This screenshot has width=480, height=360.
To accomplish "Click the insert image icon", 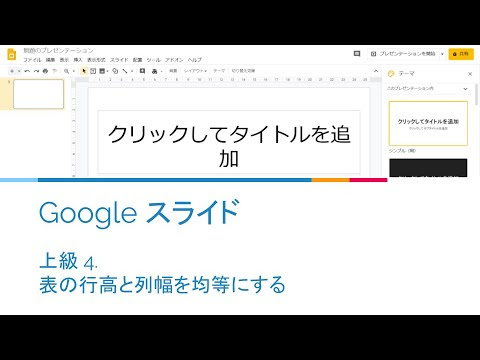I will pos(102,71).
